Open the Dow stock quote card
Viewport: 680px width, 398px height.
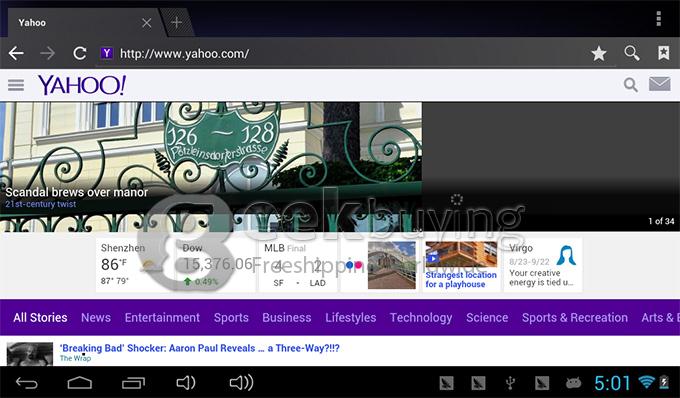point(216,264)
